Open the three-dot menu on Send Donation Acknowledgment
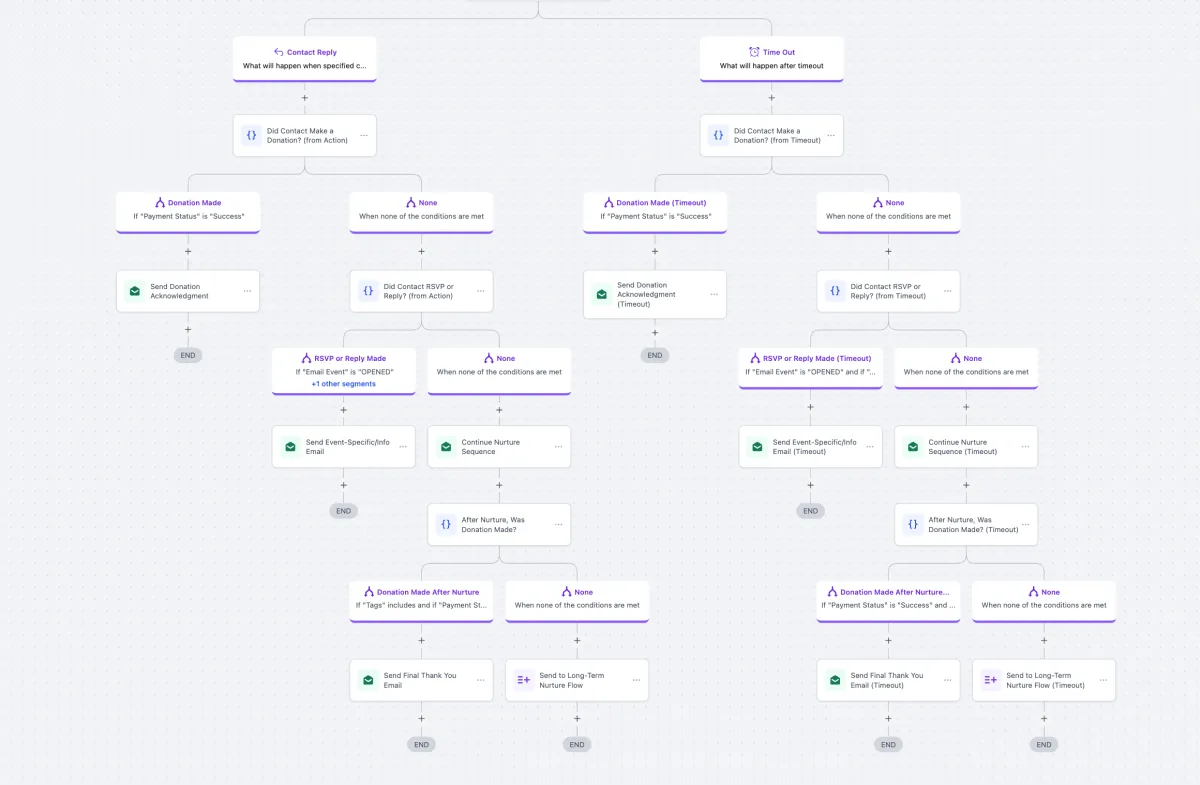Screen dimensions: 1200x785 247,291
